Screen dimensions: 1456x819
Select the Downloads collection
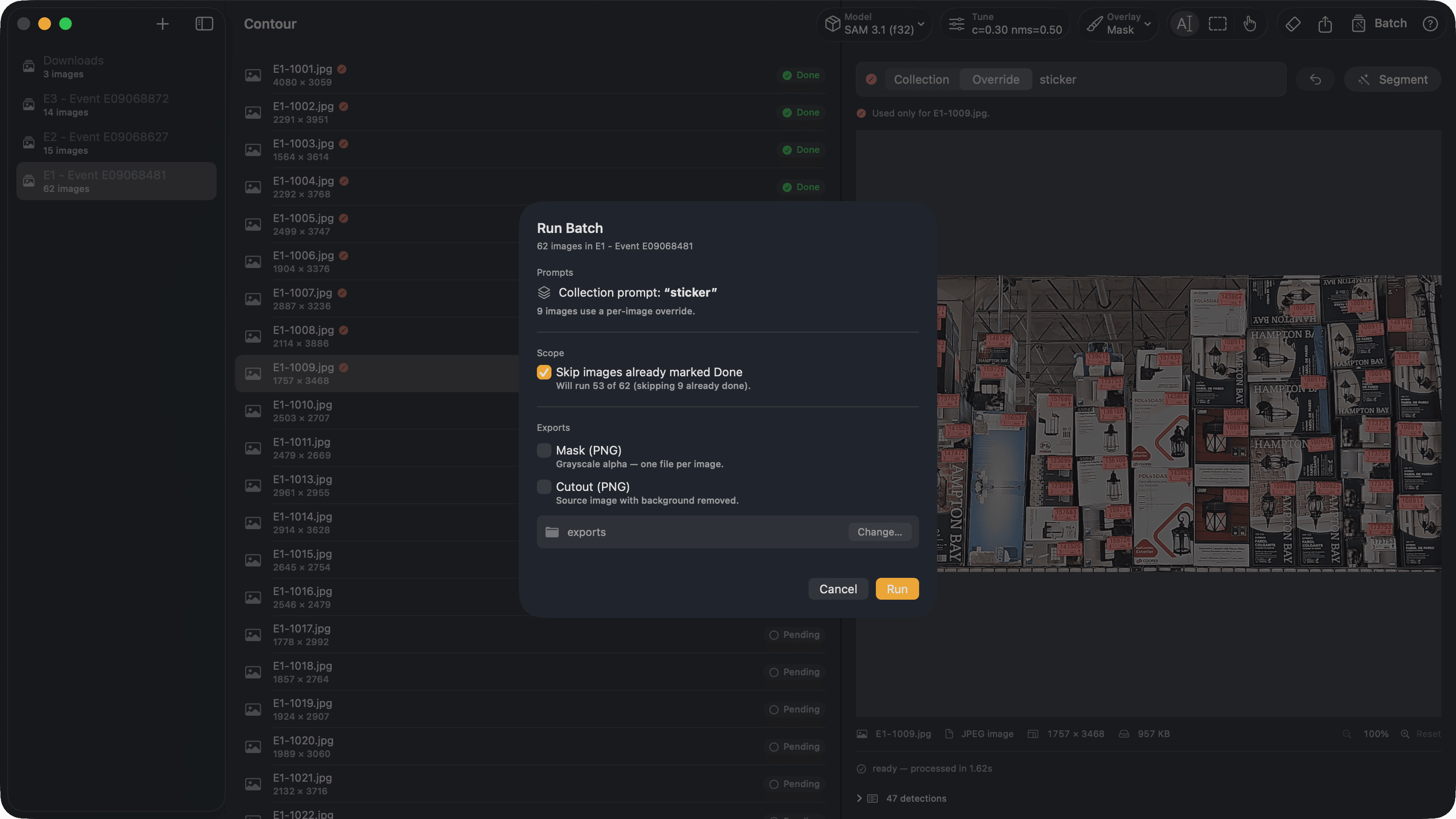[x=116, y=67]
